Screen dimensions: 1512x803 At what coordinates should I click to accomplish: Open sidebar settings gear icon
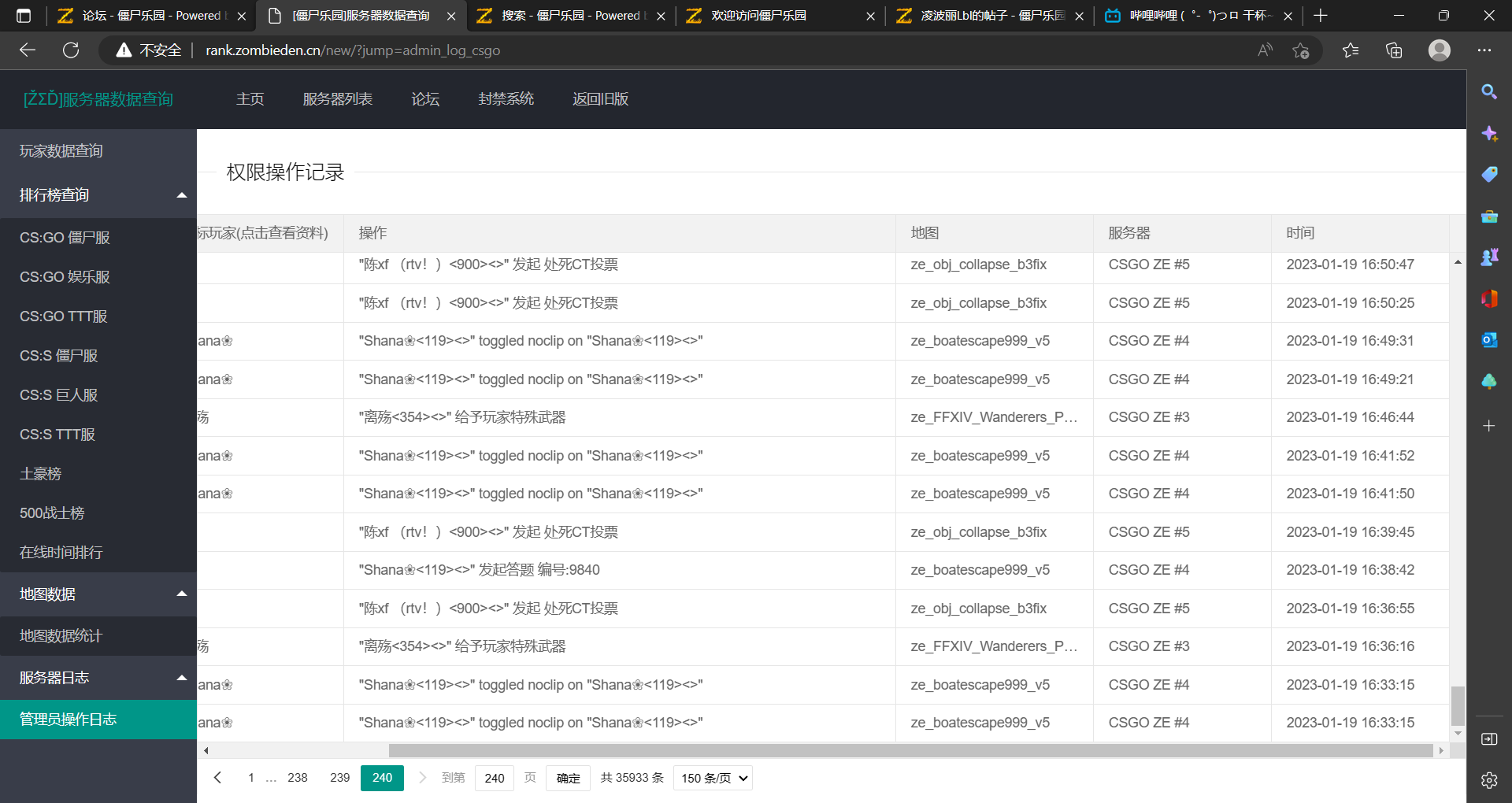pyautogui.click(x=1488, y=780)
